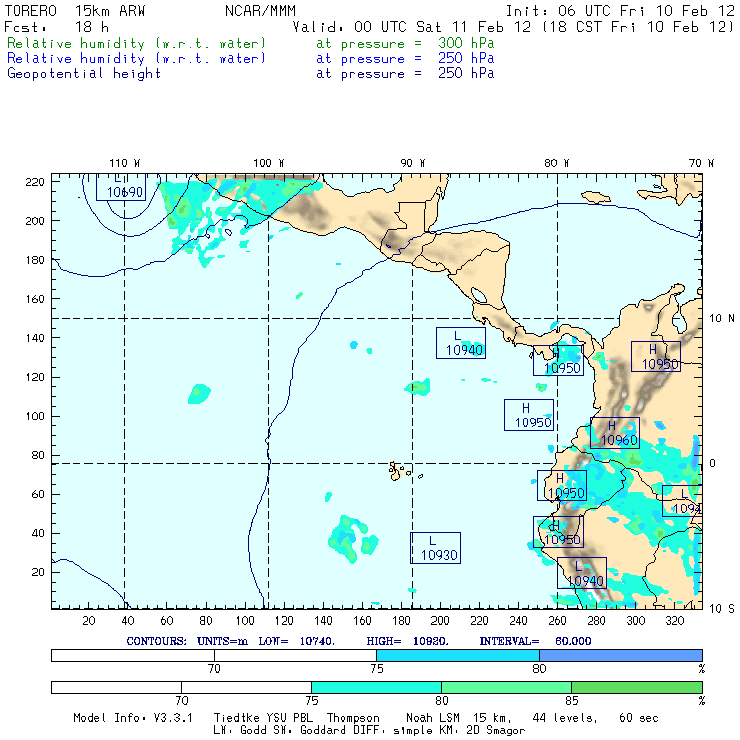This screenshot has width=740, height=740.
Task: Click the teal 75–80% segment of lower colorbar
Action: (376, 687)
